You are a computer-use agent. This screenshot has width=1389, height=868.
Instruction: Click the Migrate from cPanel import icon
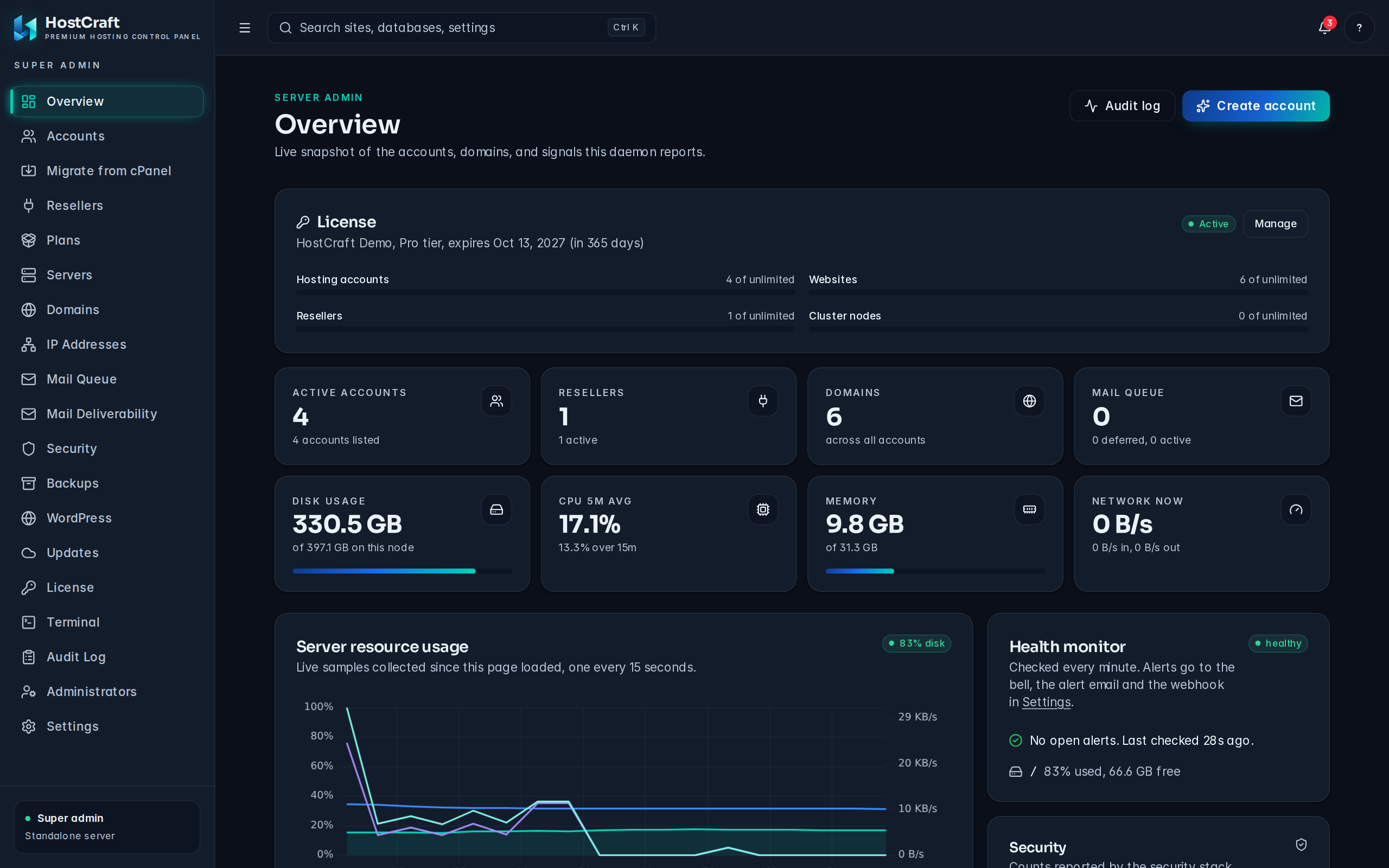(29, 171)
